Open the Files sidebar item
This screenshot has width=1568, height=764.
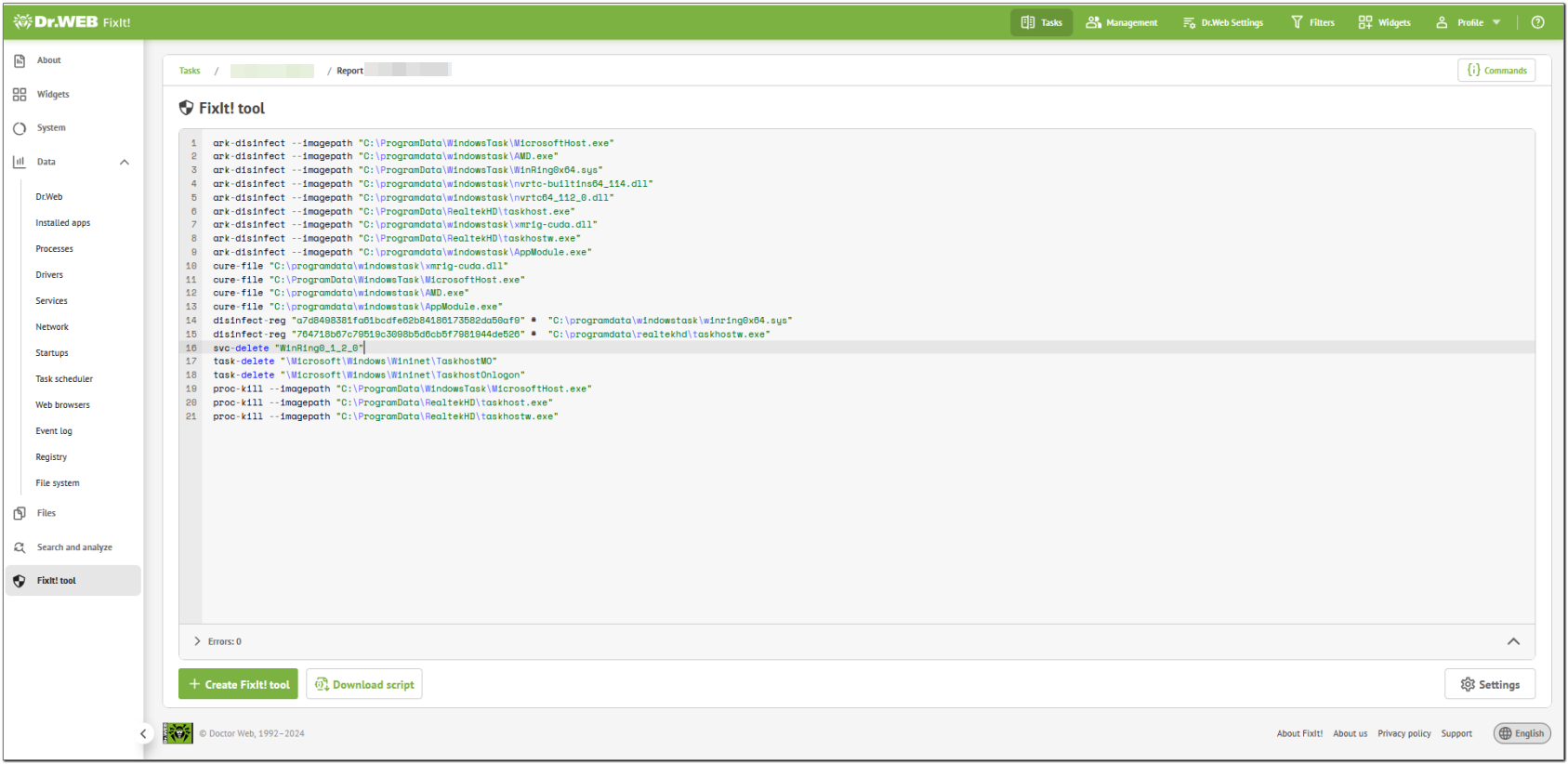pos(46,513)
